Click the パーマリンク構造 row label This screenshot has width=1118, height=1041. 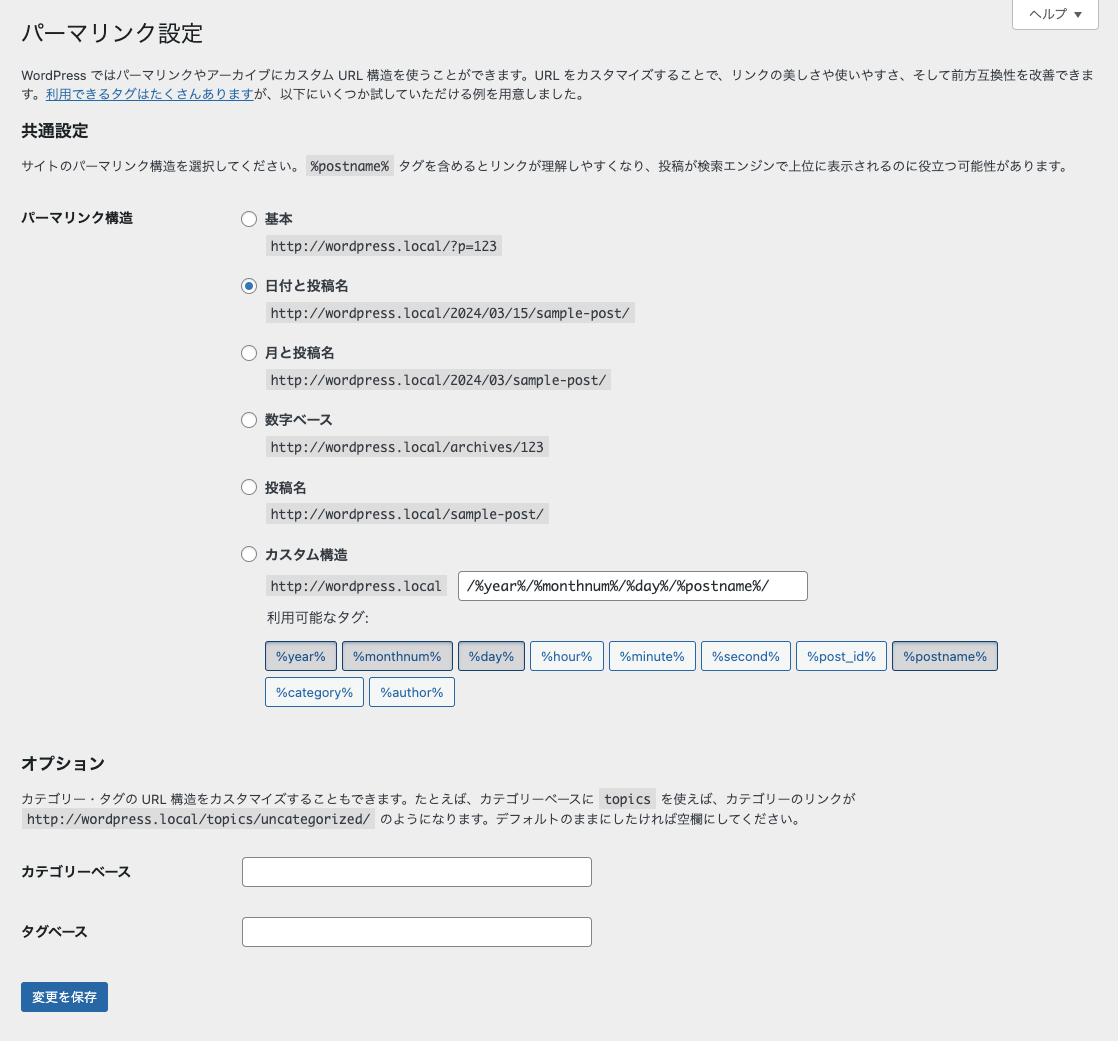(77, 218)
